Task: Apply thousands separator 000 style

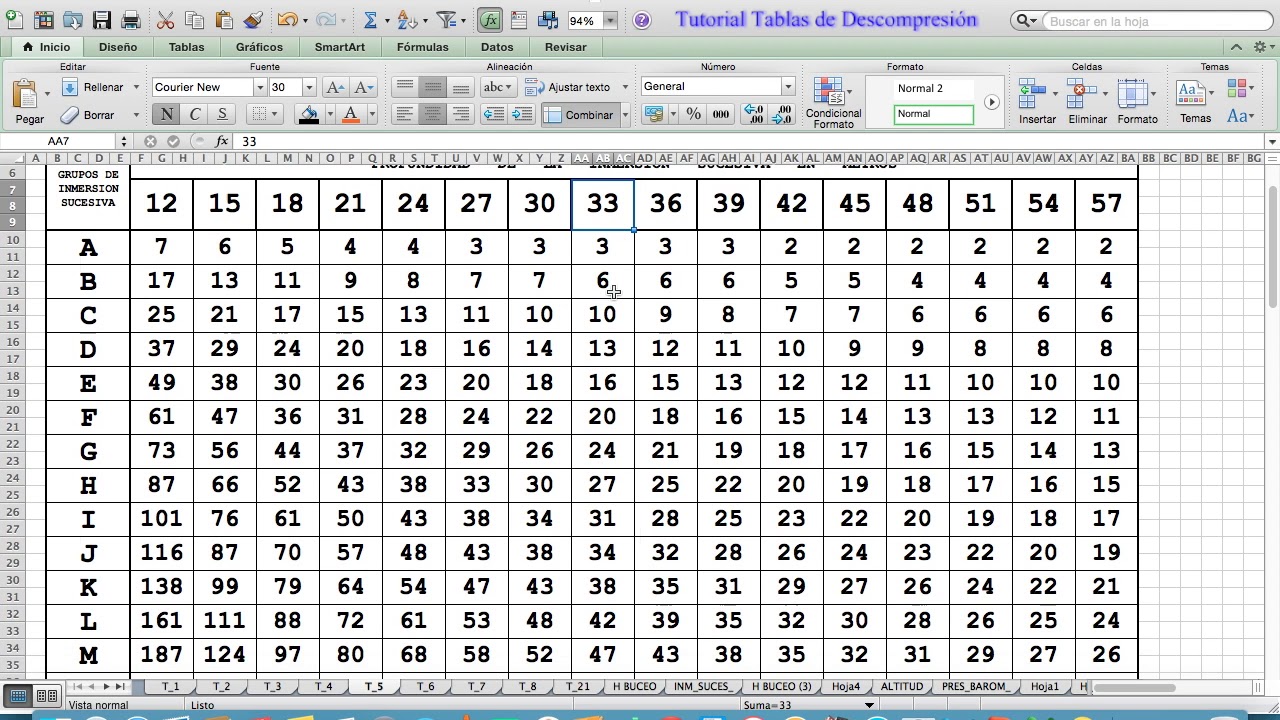Action: pos(721,114)
